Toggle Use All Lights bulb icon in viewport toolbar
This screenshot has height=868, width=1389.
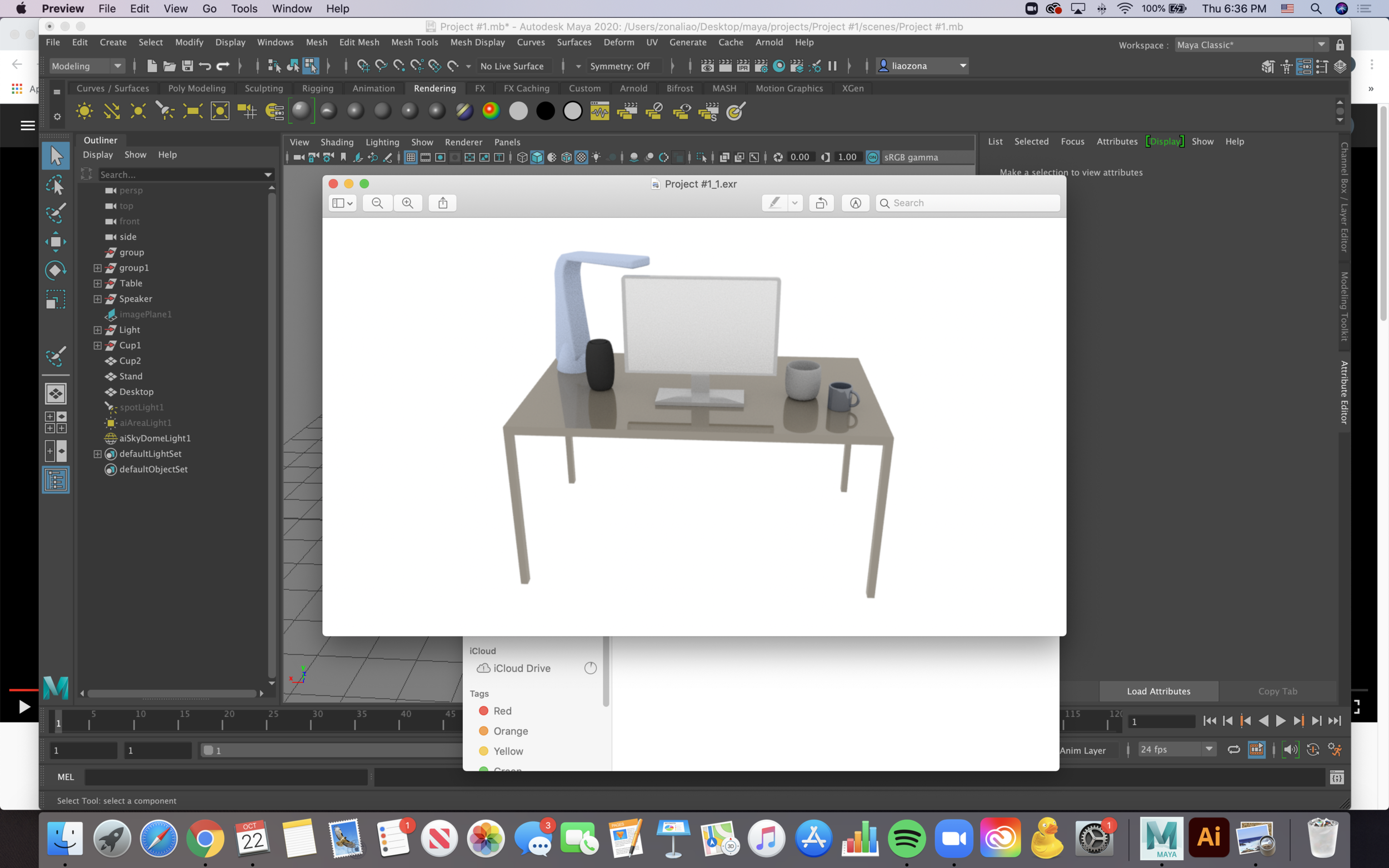[x=597, y=157]
